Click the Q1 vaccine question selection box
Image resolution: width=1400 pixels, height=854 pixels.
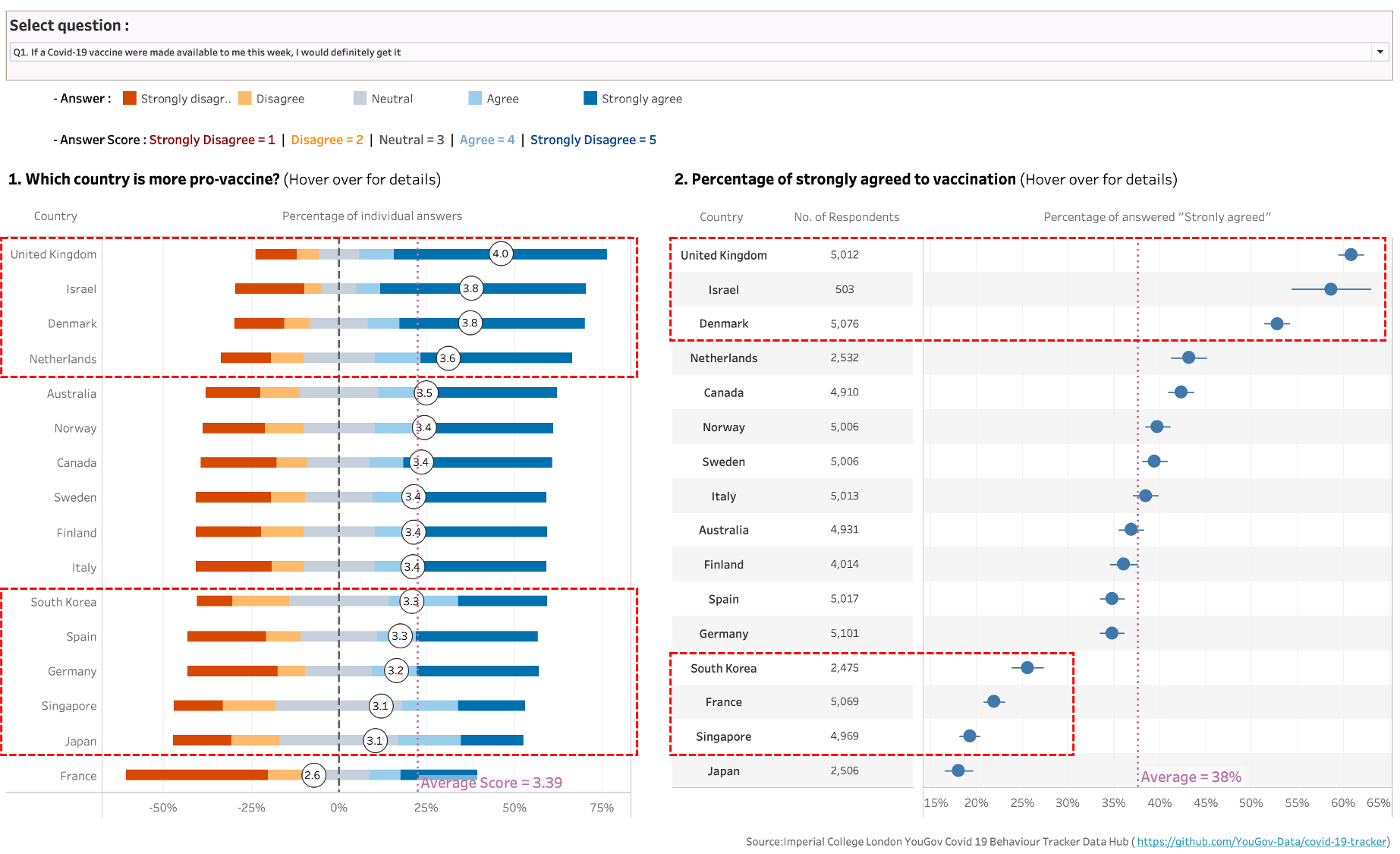click(x=683, y=52)
